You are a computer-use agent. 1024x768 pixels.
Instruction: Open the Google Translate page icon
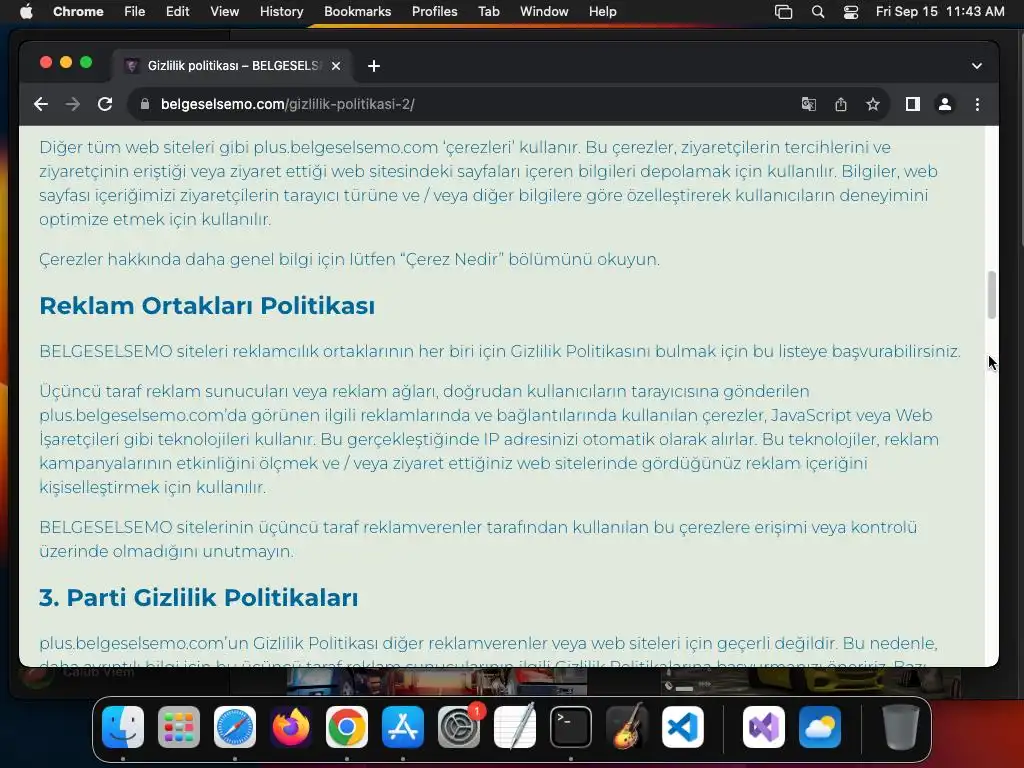tap(808, 104)
